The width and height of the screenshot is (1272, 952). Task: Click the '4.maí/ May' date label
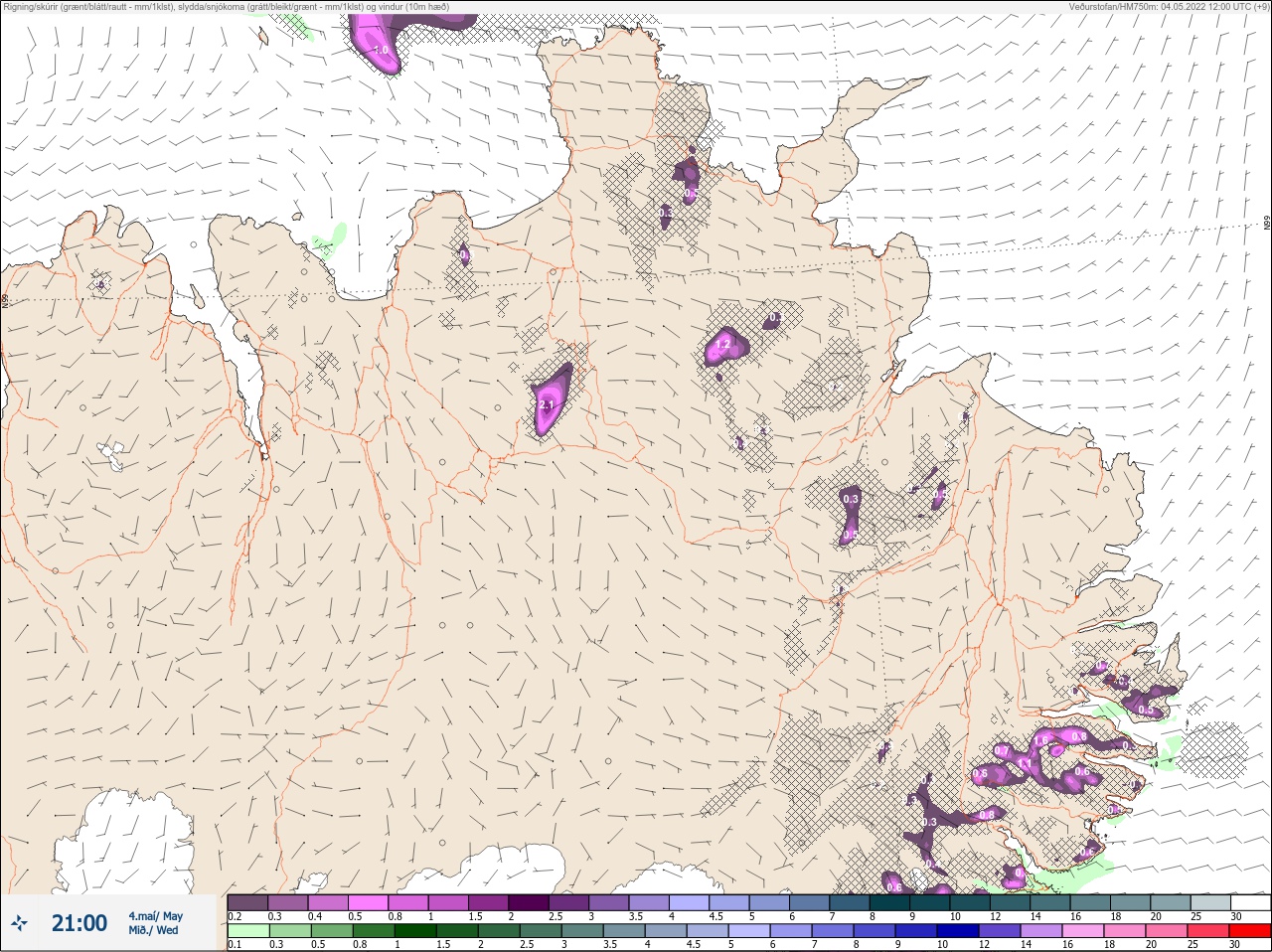click(x=156, y=916)
